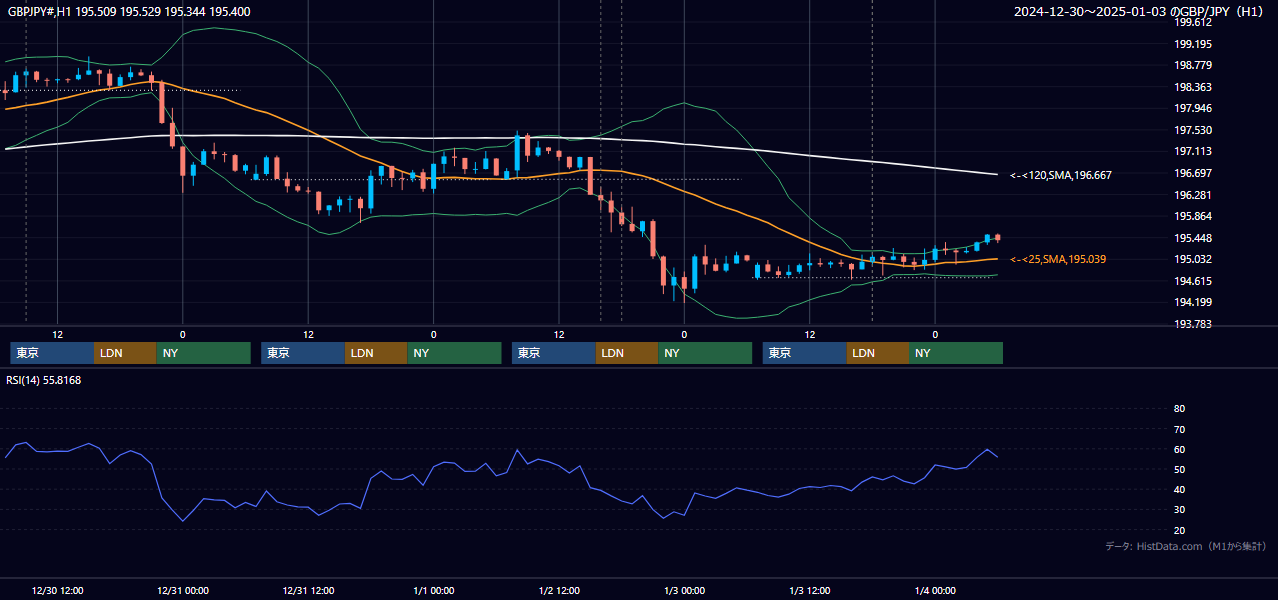Select the 197.530 price tick
The width and height of the screenshot is (1278, 600).
pos(1193,130)
